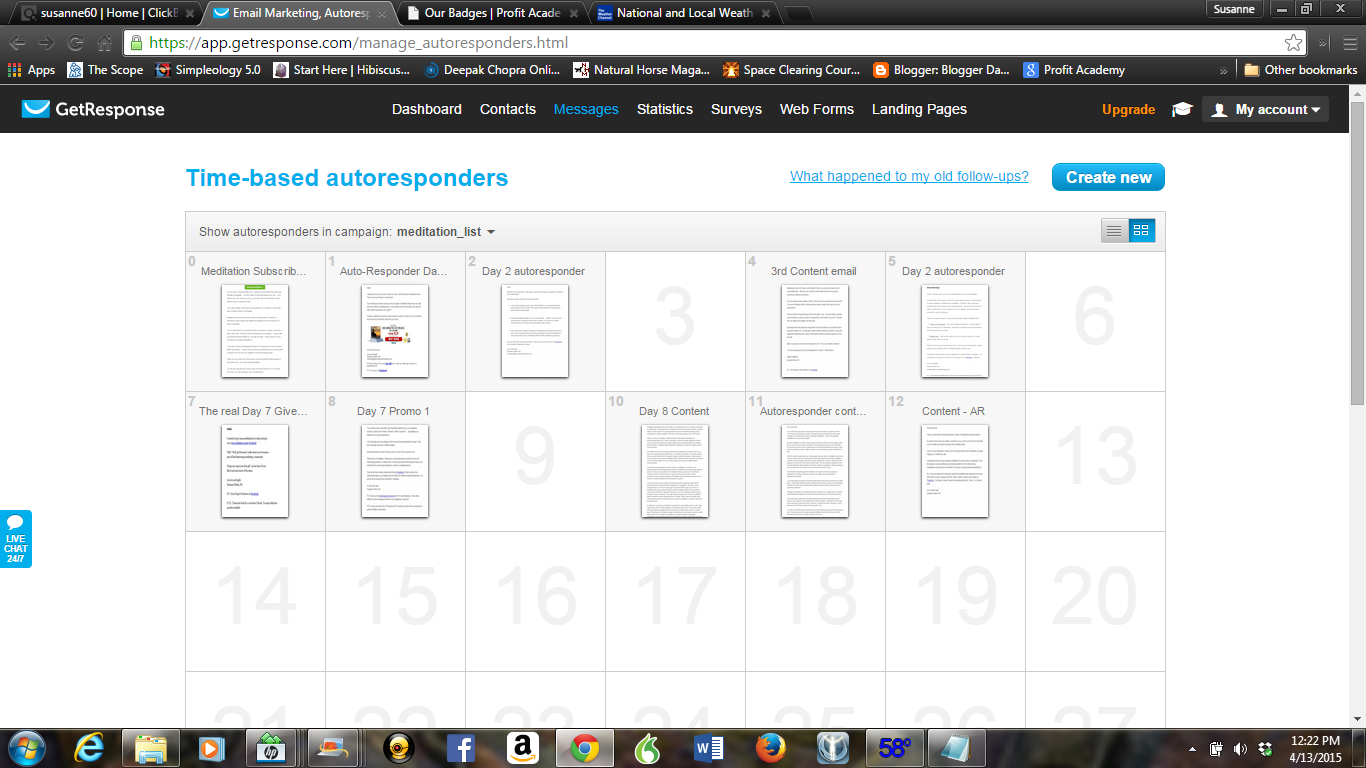The width and height of the screenshot is (1366, 768).
Task: Open the Apps bookmarks shortcut
Action: click(x=31, y=70)
